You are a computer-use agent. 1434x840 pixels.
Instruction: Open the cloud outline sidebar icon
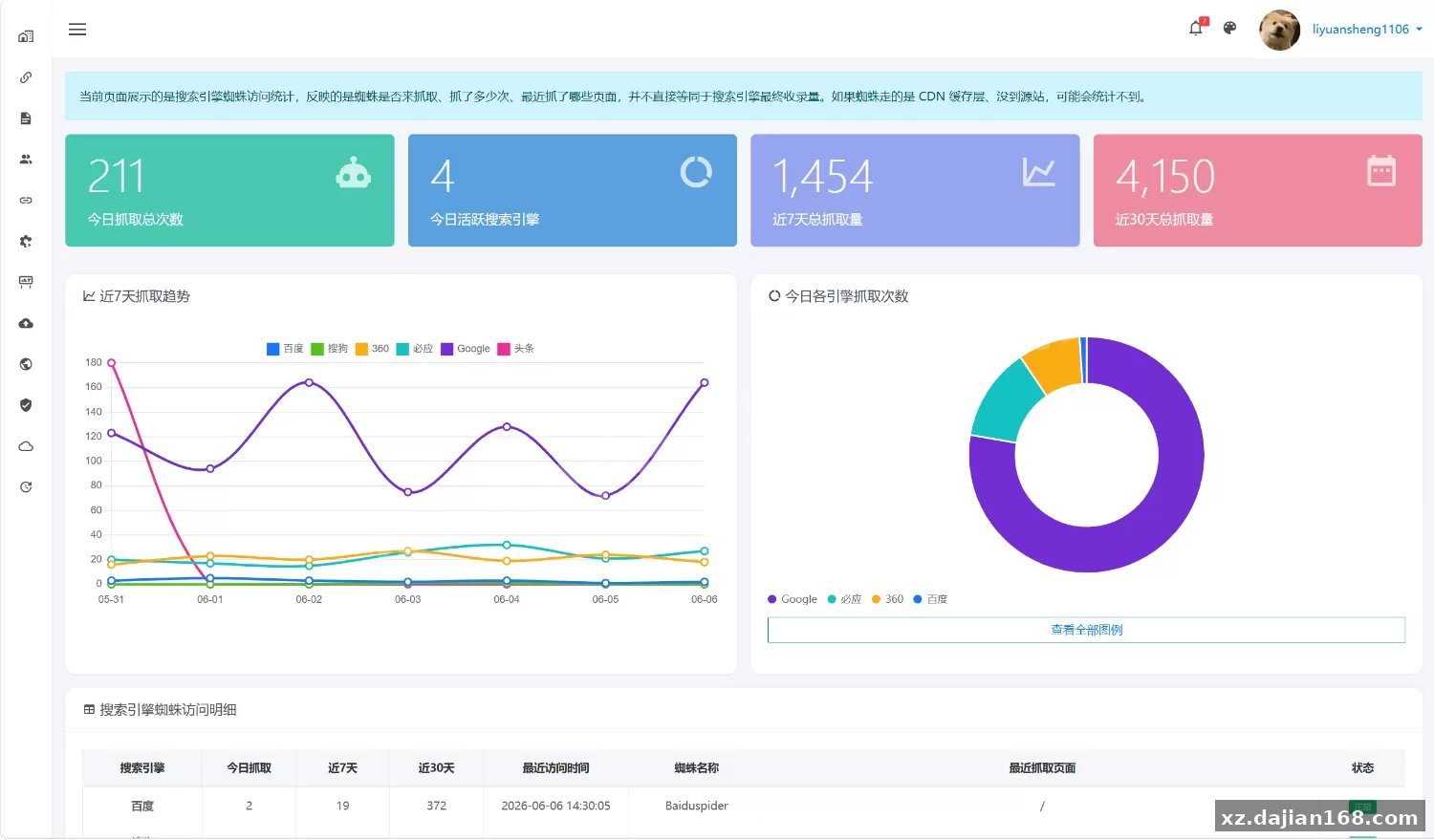coord(26,446)
